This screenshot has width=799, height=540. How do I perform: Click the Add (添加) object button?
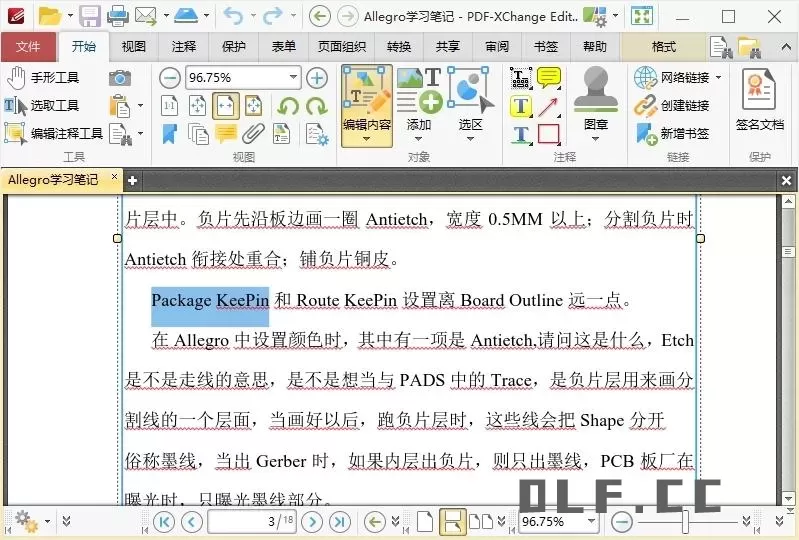(419, 99)
